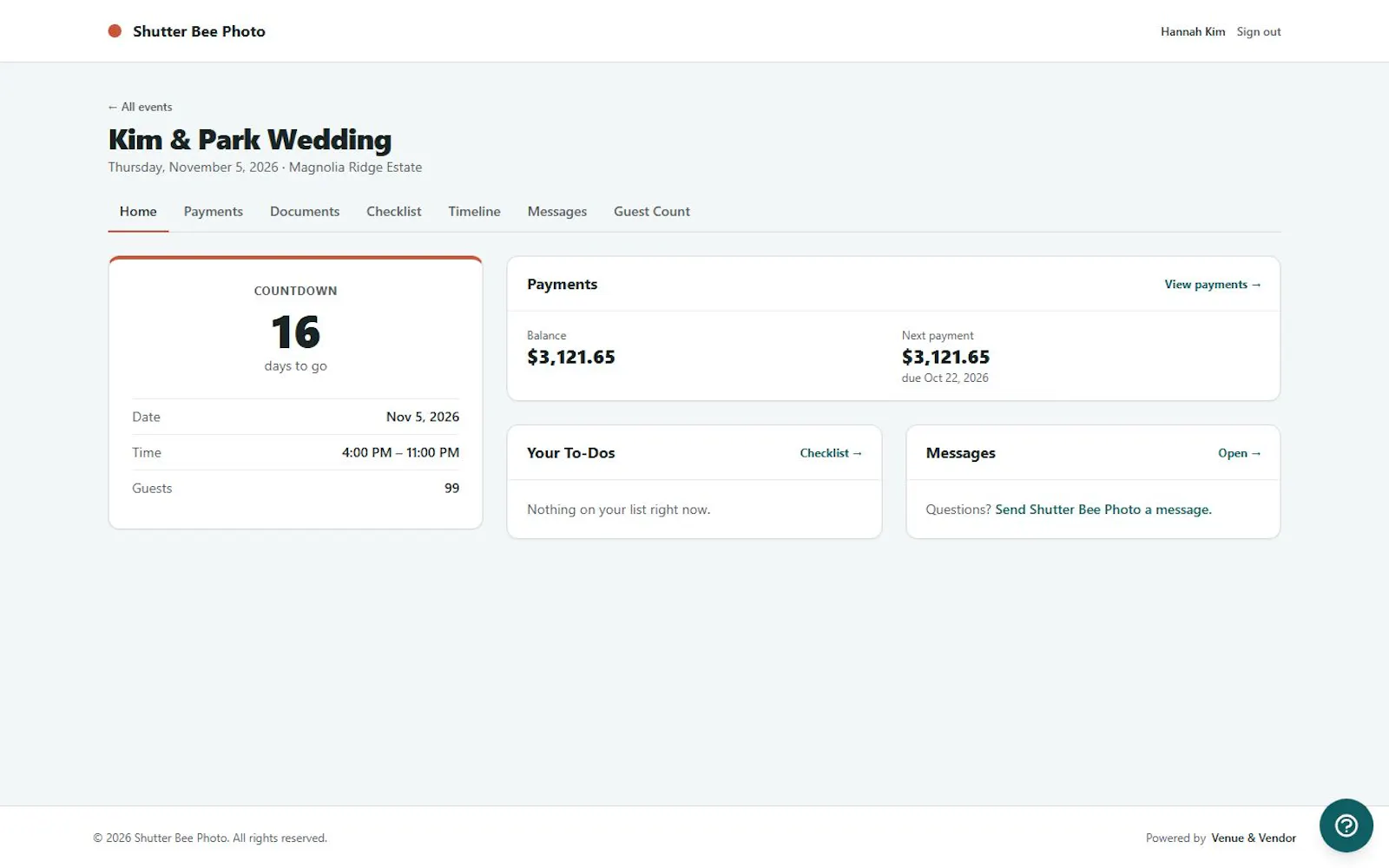Click the Next payment label

938,335
